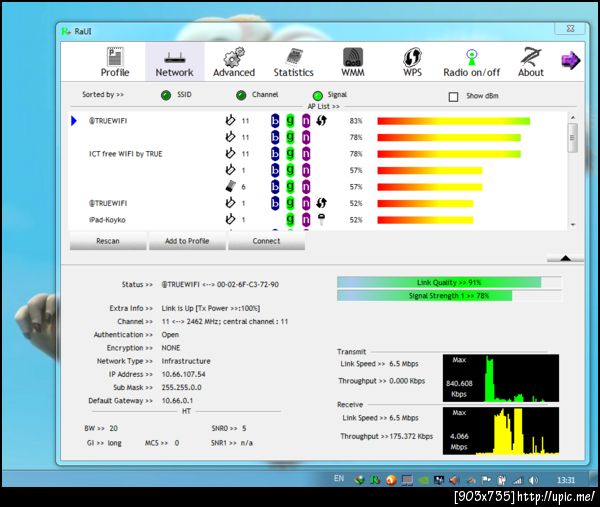Open the About icon
The image size is (600, 507).
point(531,57)
